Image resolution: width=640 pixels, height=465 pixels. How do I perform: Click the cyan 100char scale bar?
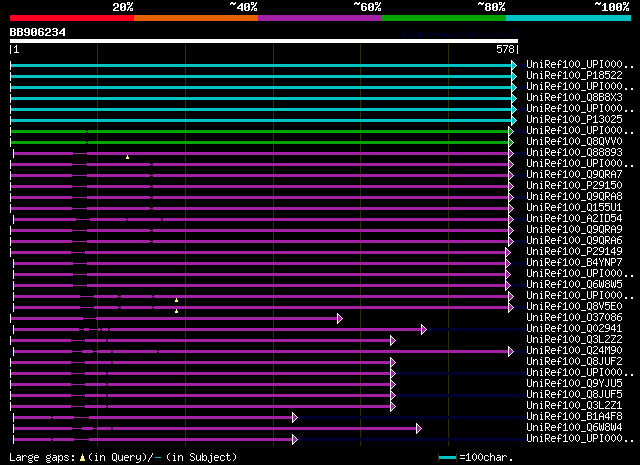pos(447,458)
